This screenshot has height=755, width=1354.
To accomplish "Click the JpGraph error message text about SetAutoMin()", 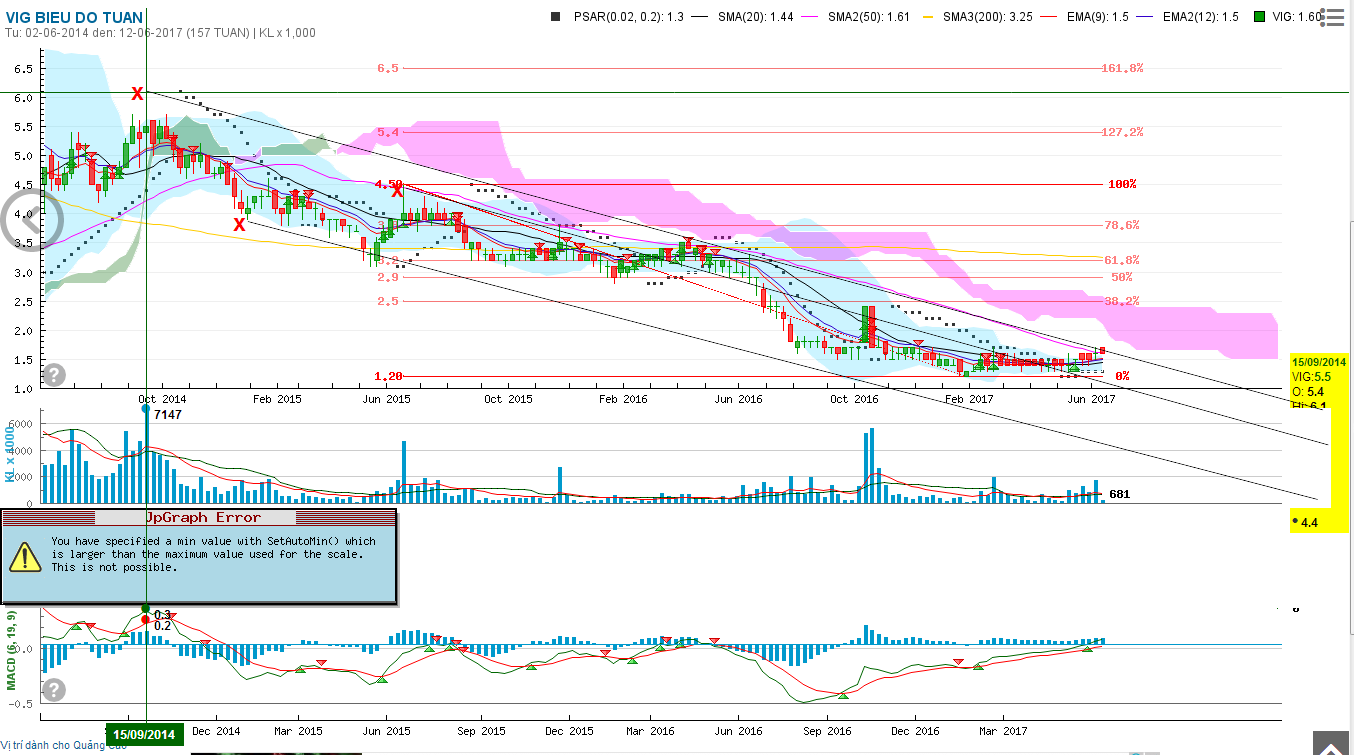I will coord(213,554).
